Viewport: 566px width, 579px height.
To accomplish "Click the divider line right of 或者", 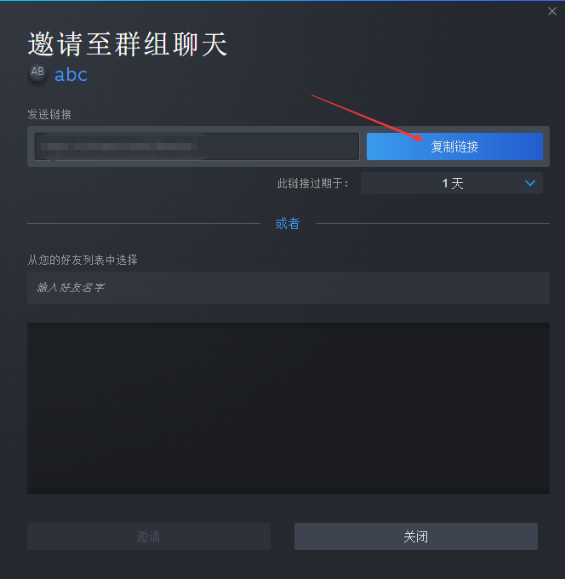I will coord(433,223).
